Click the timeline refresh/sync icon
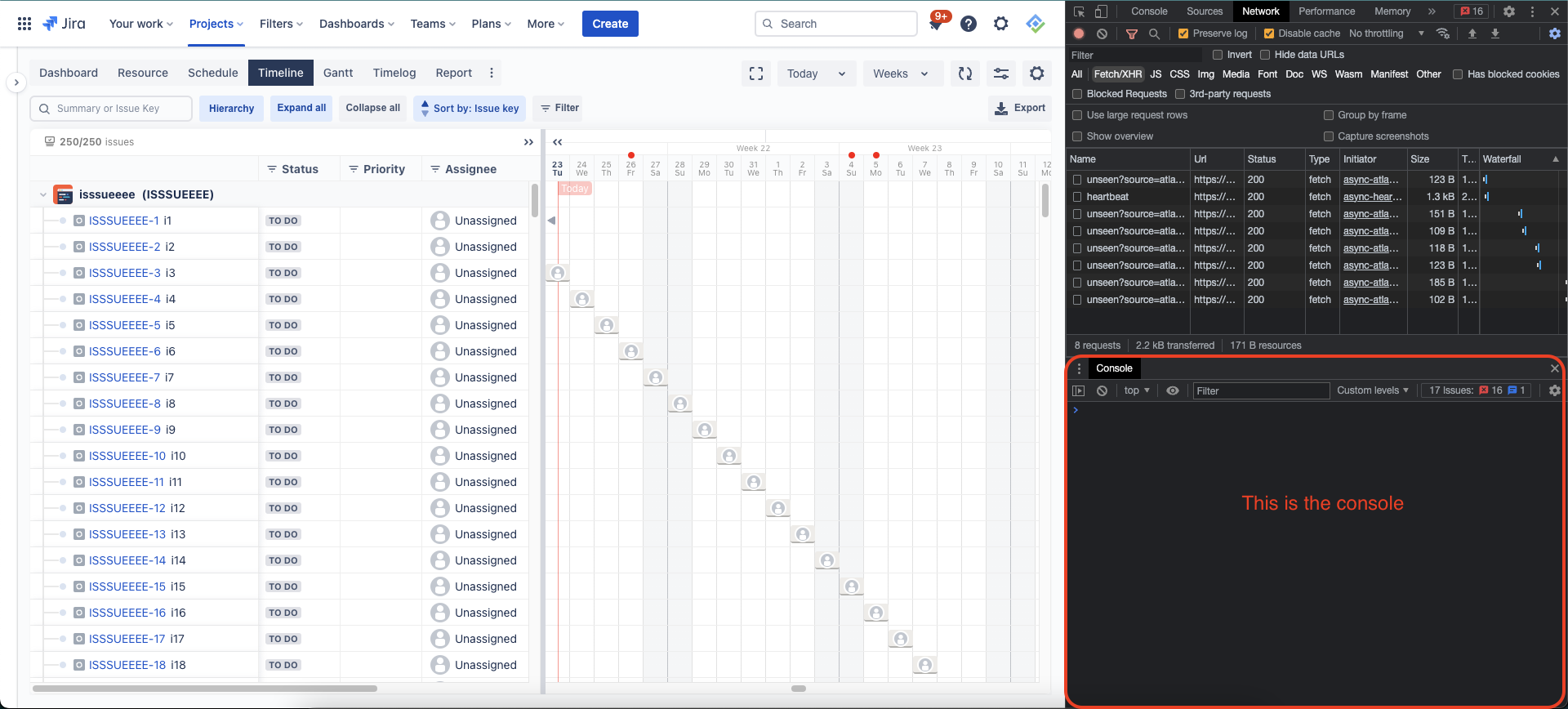This screenshot has width=1568, height=709. click(965, 74)
